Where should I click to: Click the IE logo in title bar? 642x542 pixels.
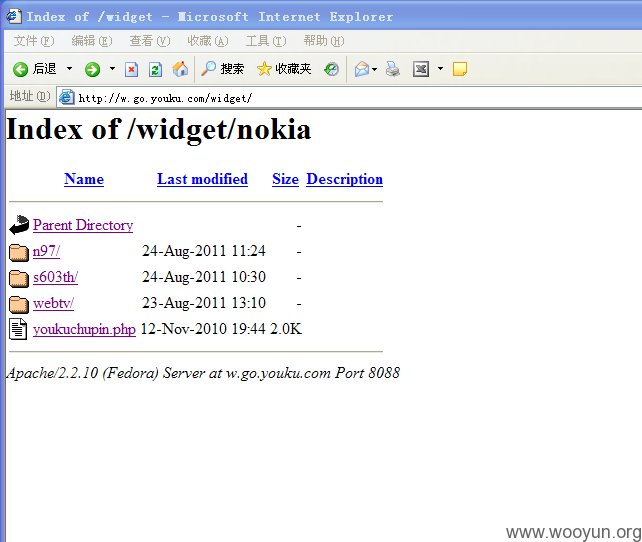(x=14, y=16)
